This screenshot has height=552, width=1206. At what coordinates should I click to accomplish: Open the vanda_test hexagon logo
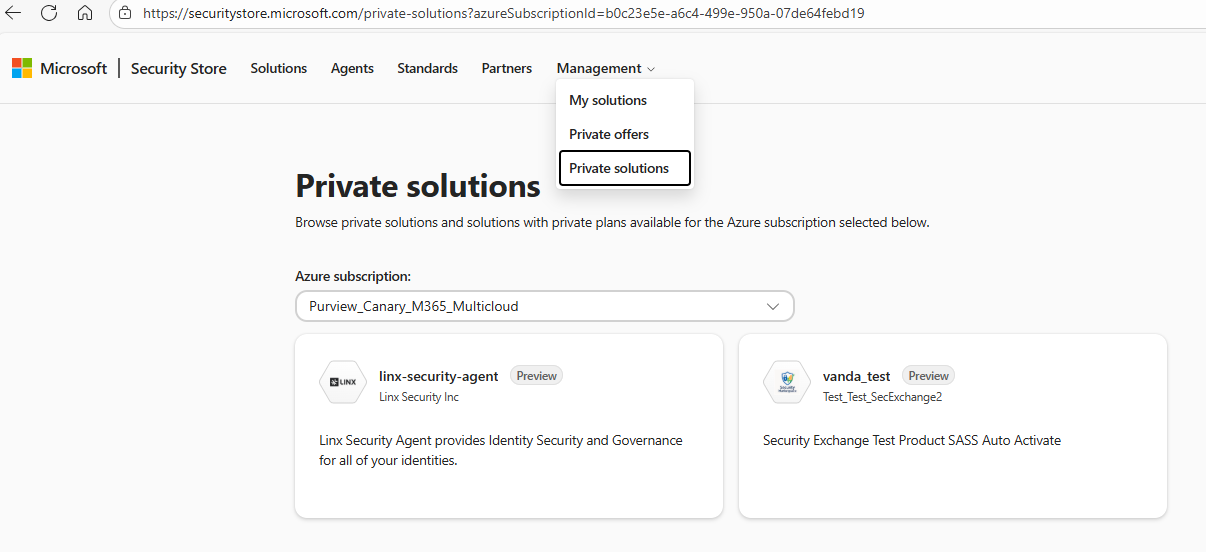(x=787, y=382)
